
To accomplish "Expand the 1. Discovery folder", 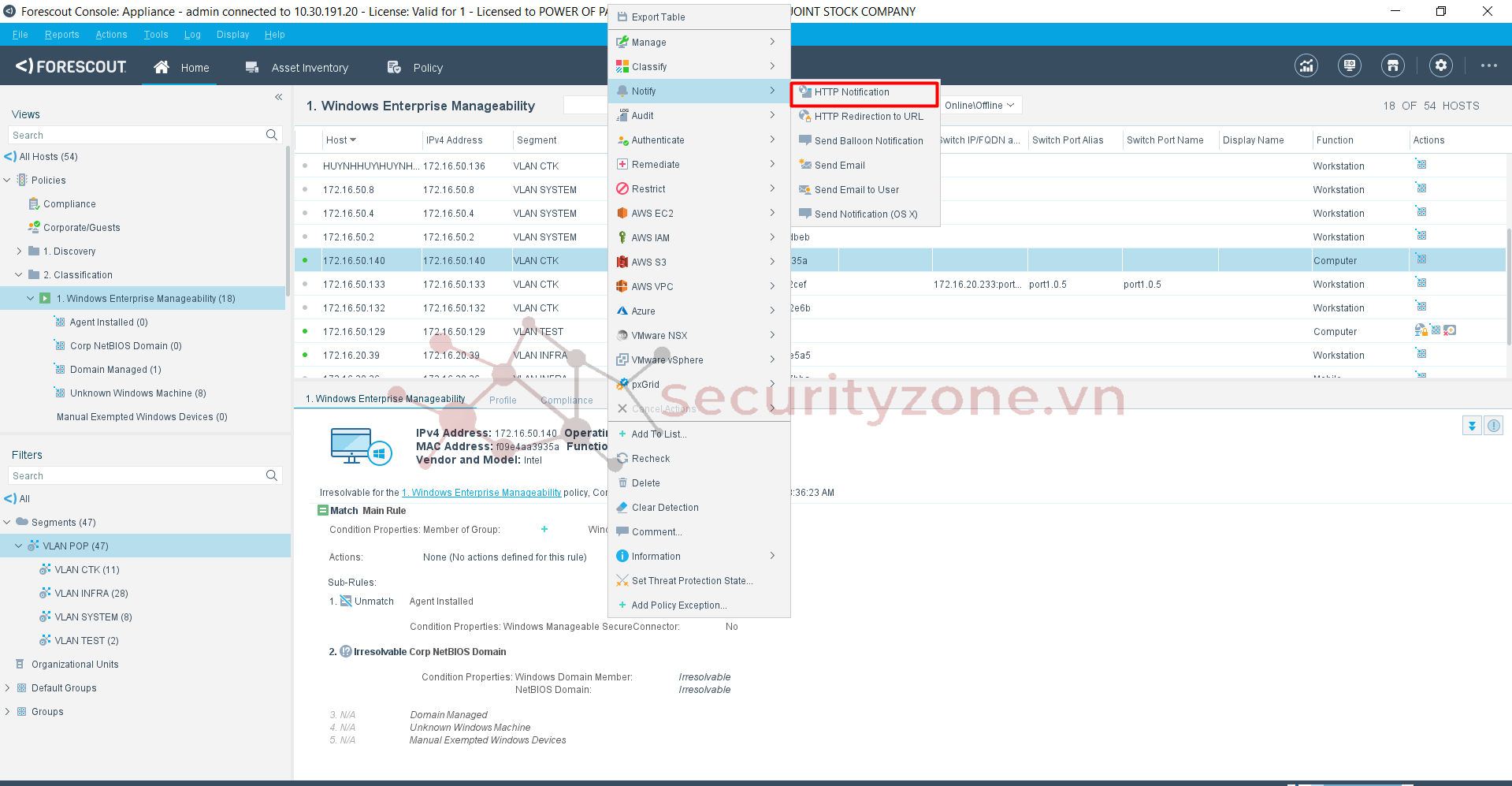I will pos(19,251).
